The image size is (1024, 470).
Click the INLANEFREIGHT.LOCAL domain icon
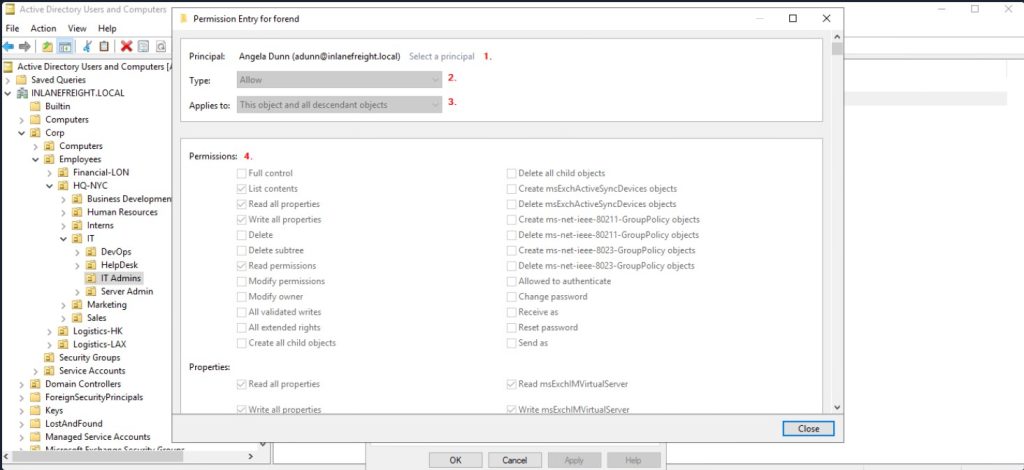pos(23,93)
